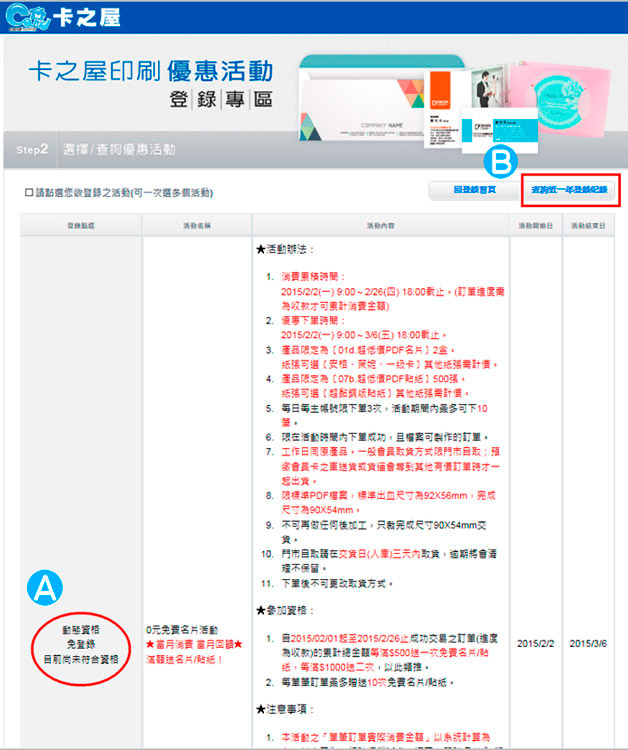
Task: Click the ★活動辦法 heading
Action: (x=286, y=249)
